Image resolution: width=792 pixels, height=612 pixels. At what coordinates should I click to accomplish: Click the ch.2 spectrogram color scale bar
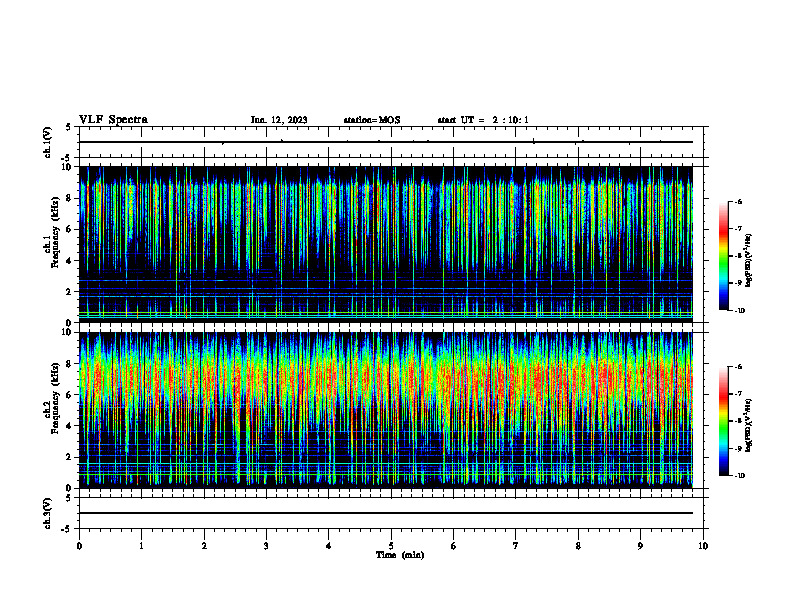(723, 421)
